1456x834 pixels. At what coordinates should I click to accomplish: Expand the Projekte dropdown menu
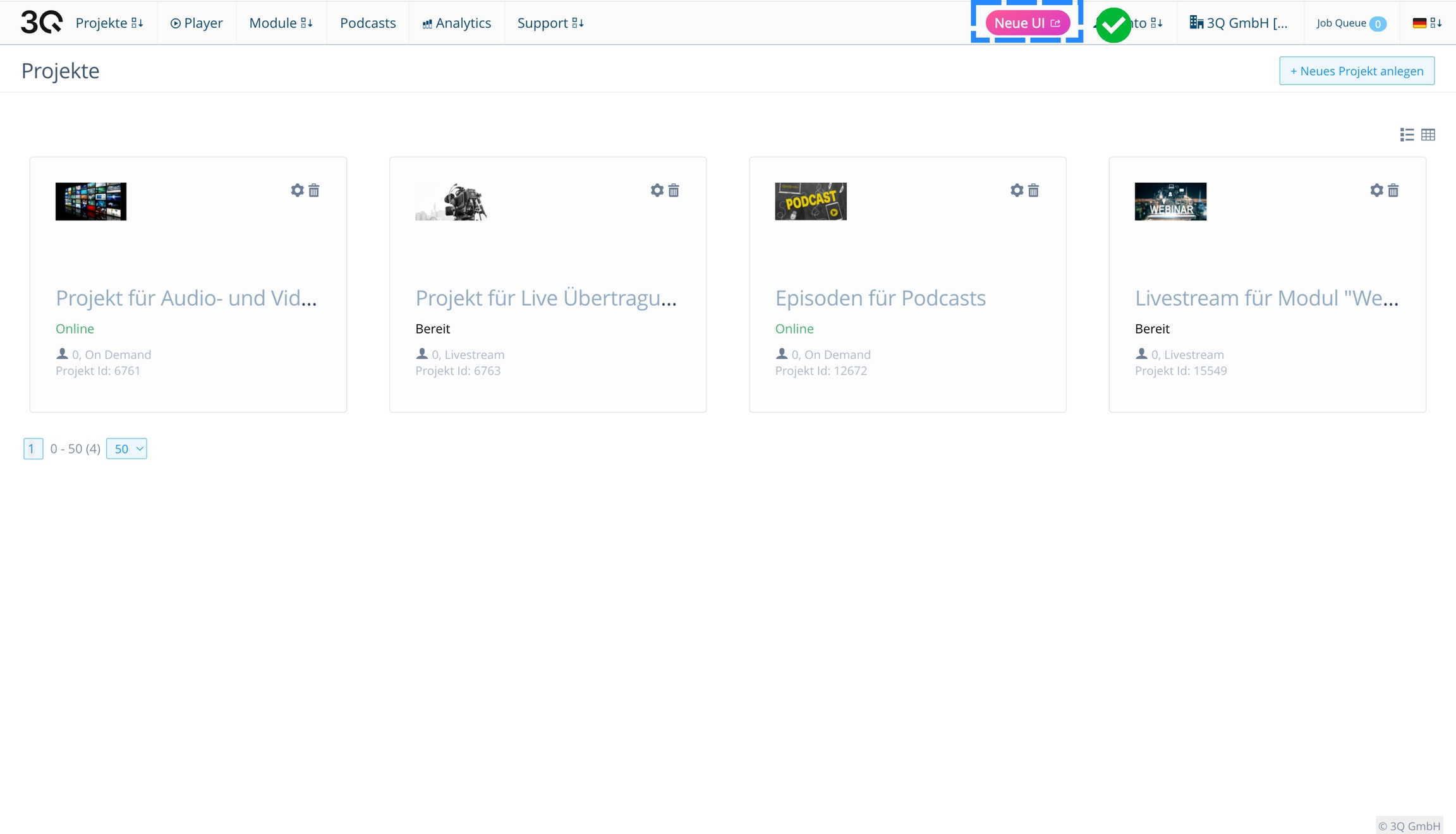[109, 23]
